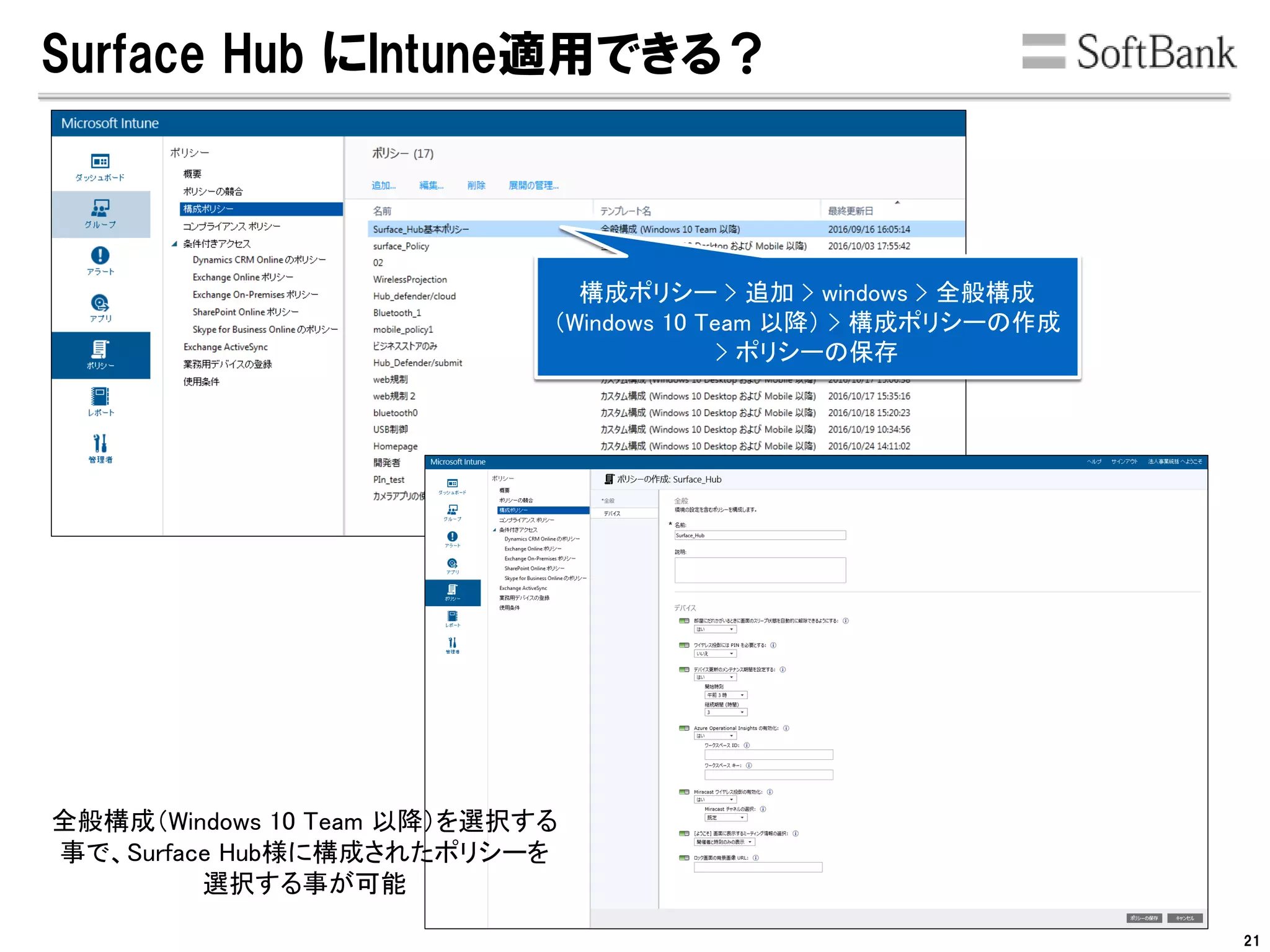Toggle the screen sleep auto-wake setting switch

684,620
